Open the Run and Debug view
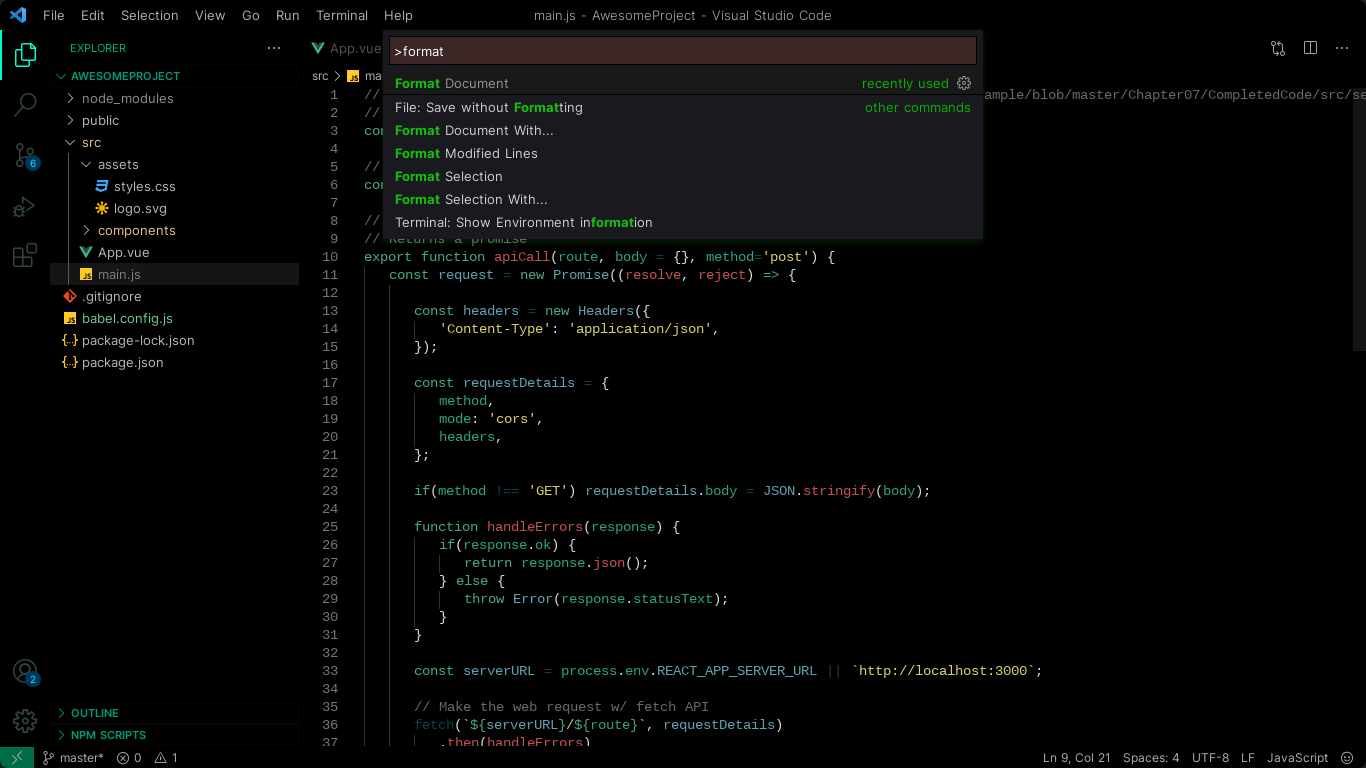 [x=25, y=206]
